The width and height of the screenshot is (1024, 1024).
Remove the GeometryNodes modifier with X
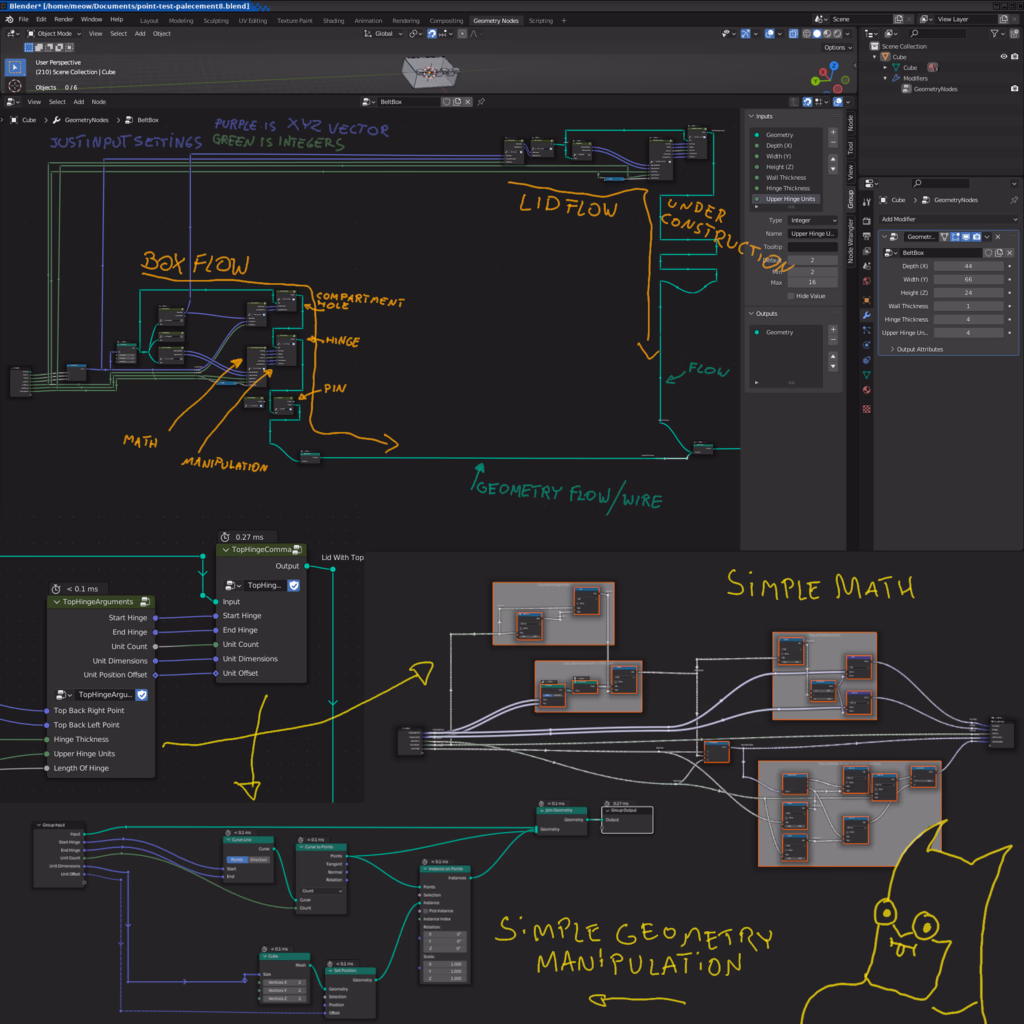[997, 237]
